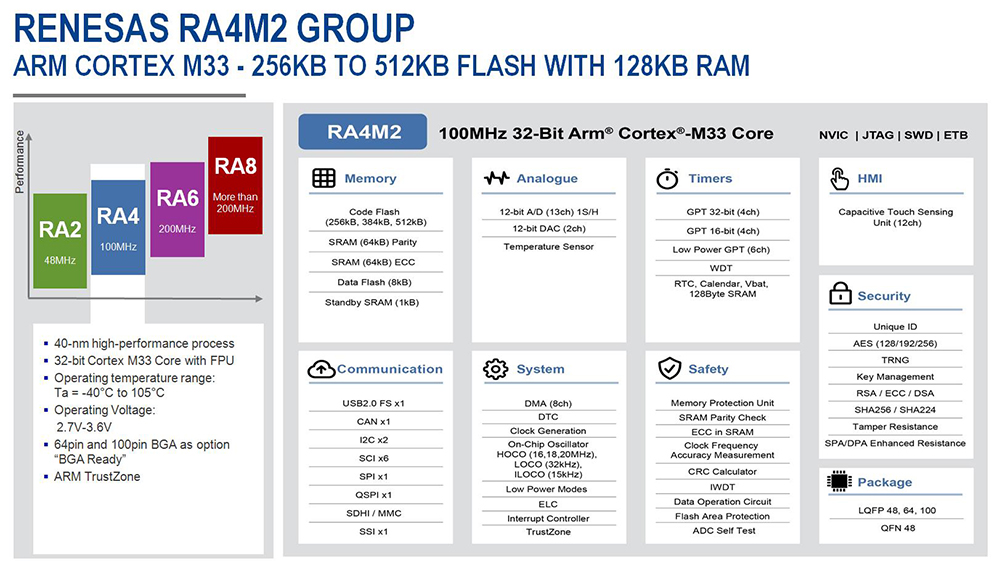This screenshot has height=561, width=1000.
Task: Click the Memory grid icon
Action: pyautogui.click(x=323, y=178)
